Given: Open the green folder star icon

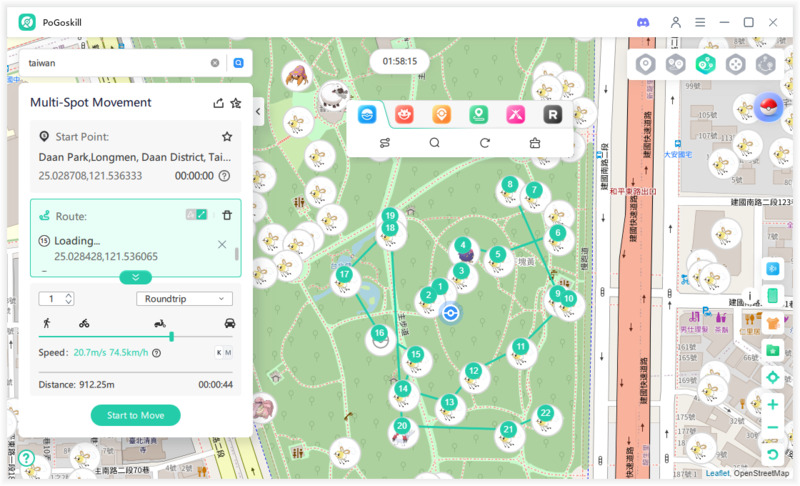Looking at the screenshot, I should tap(772, 350).
